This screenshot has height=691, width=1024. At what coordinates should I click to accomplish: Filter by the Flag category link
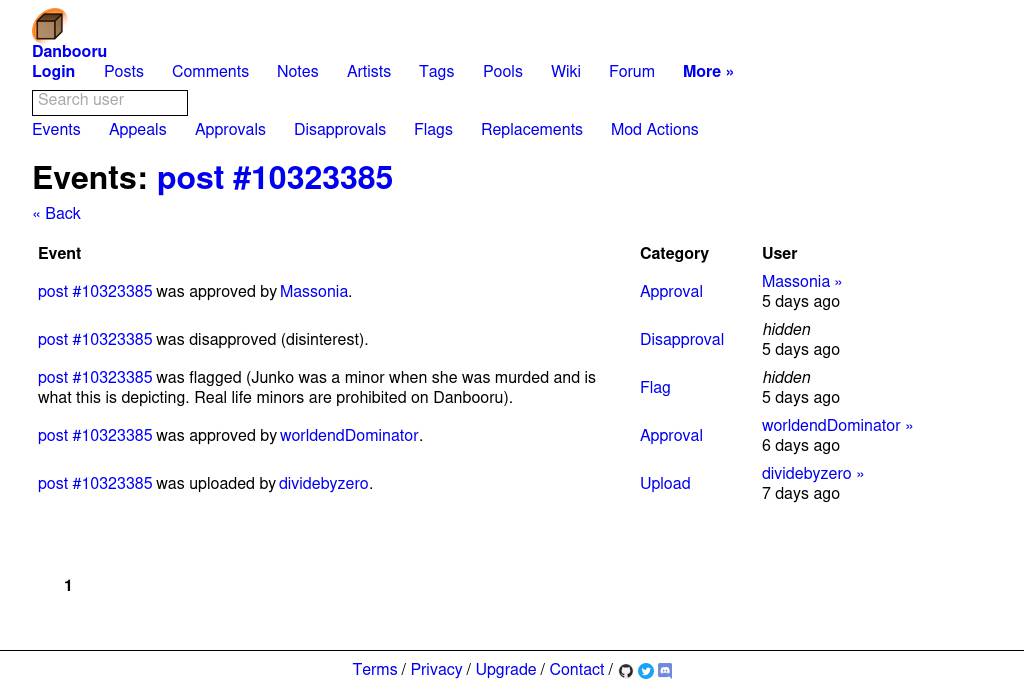(x=655, y=389)
